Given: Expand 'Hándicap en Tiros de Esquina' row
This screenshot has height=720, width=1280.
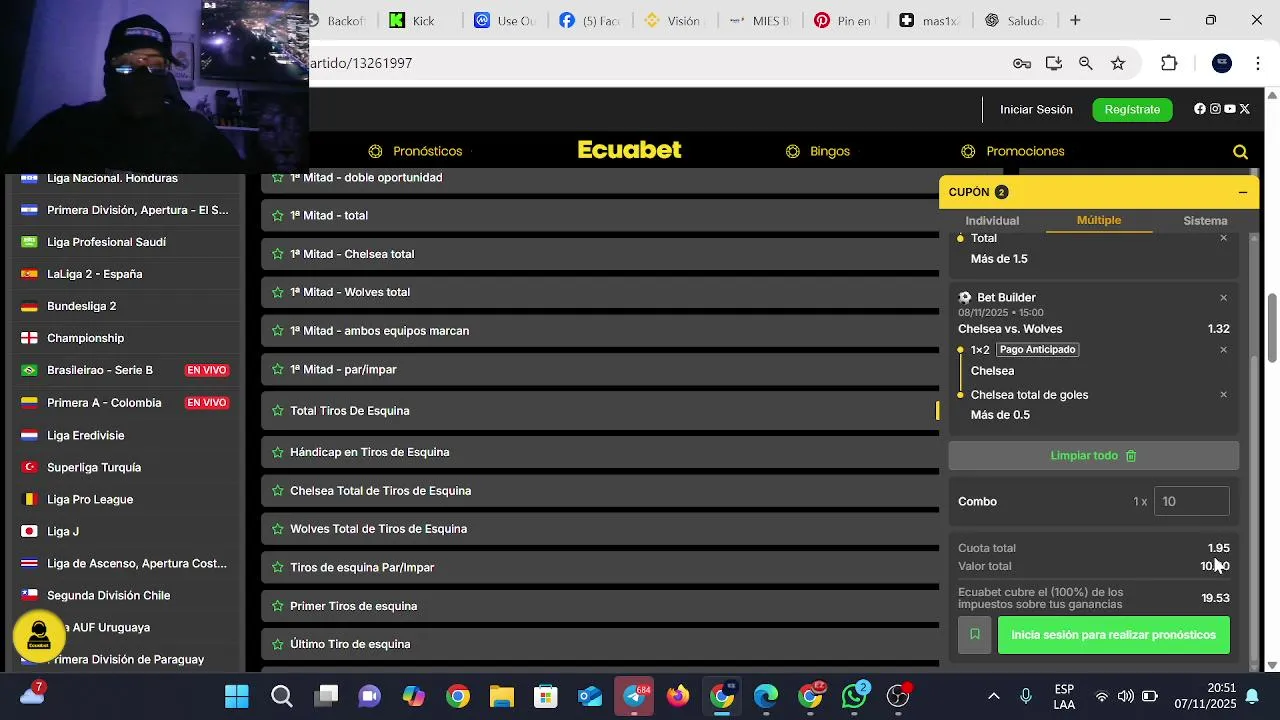Looking at the screenshot, I should tap(600, 452).
